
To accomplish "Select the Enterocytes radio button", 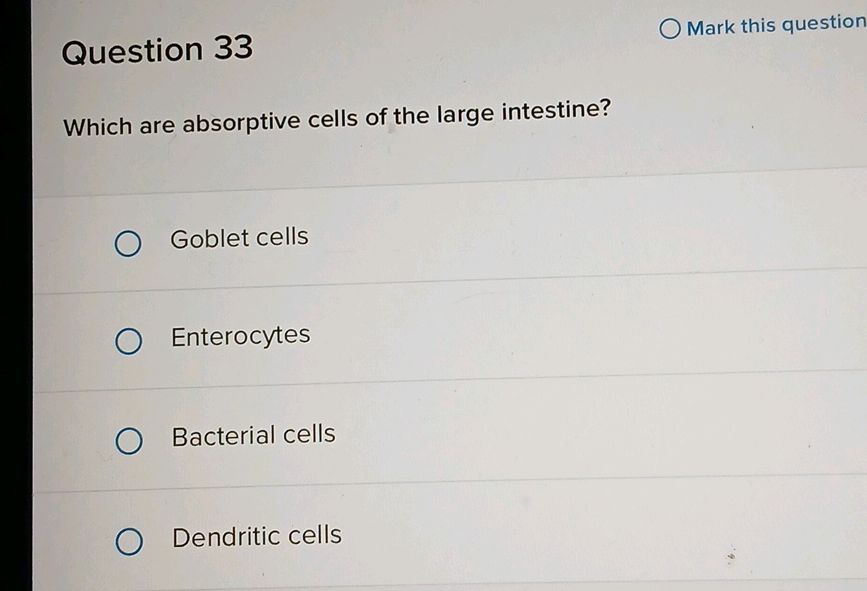I will click(x=127, y=342).
